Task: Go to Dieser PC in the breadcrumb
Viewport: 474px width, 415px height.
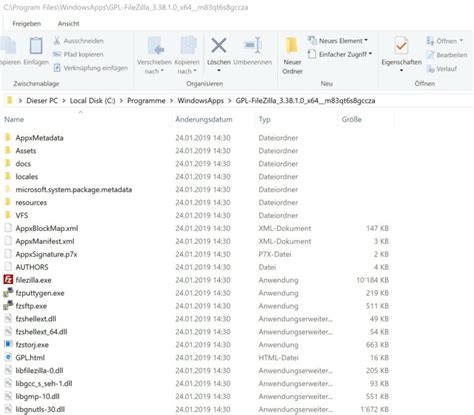Action: [42, 101]
